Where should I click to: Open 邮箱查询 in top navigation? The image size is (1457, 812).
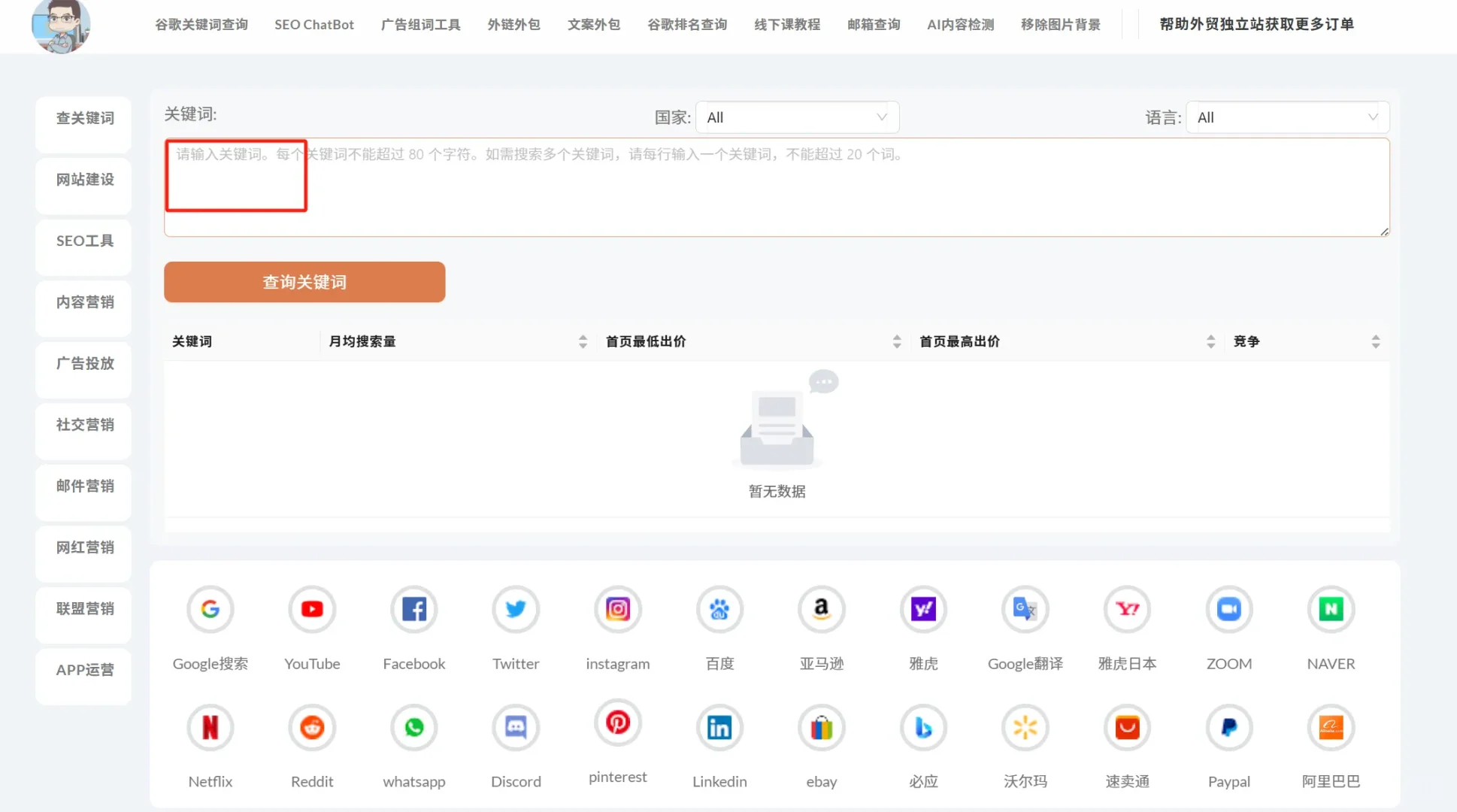coord(874,25)
